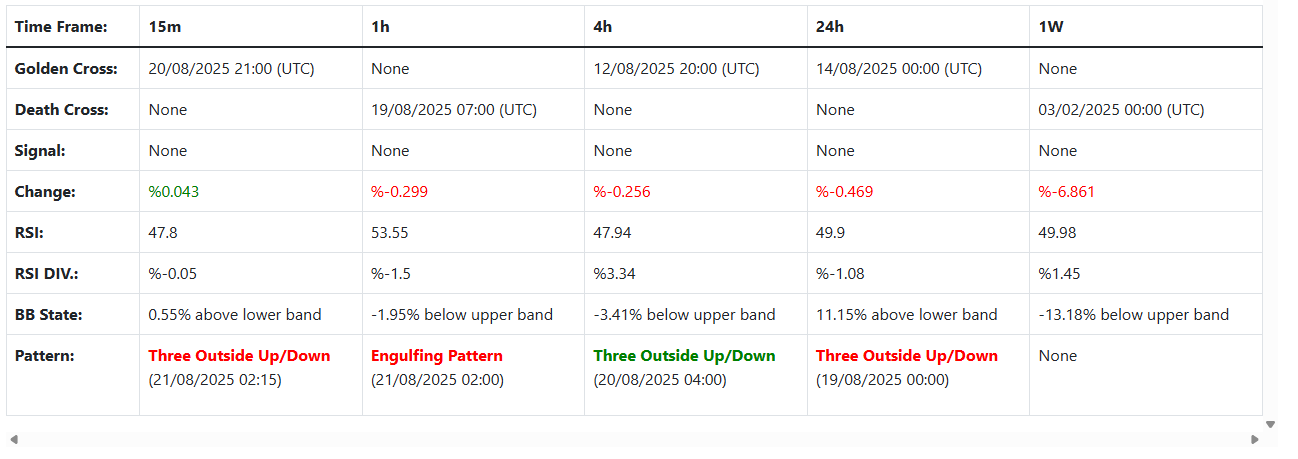This screenshot has width=1298, height=459.
Task: Select the 15m Golden Cross date cell
Action: [x=232, y=69]
